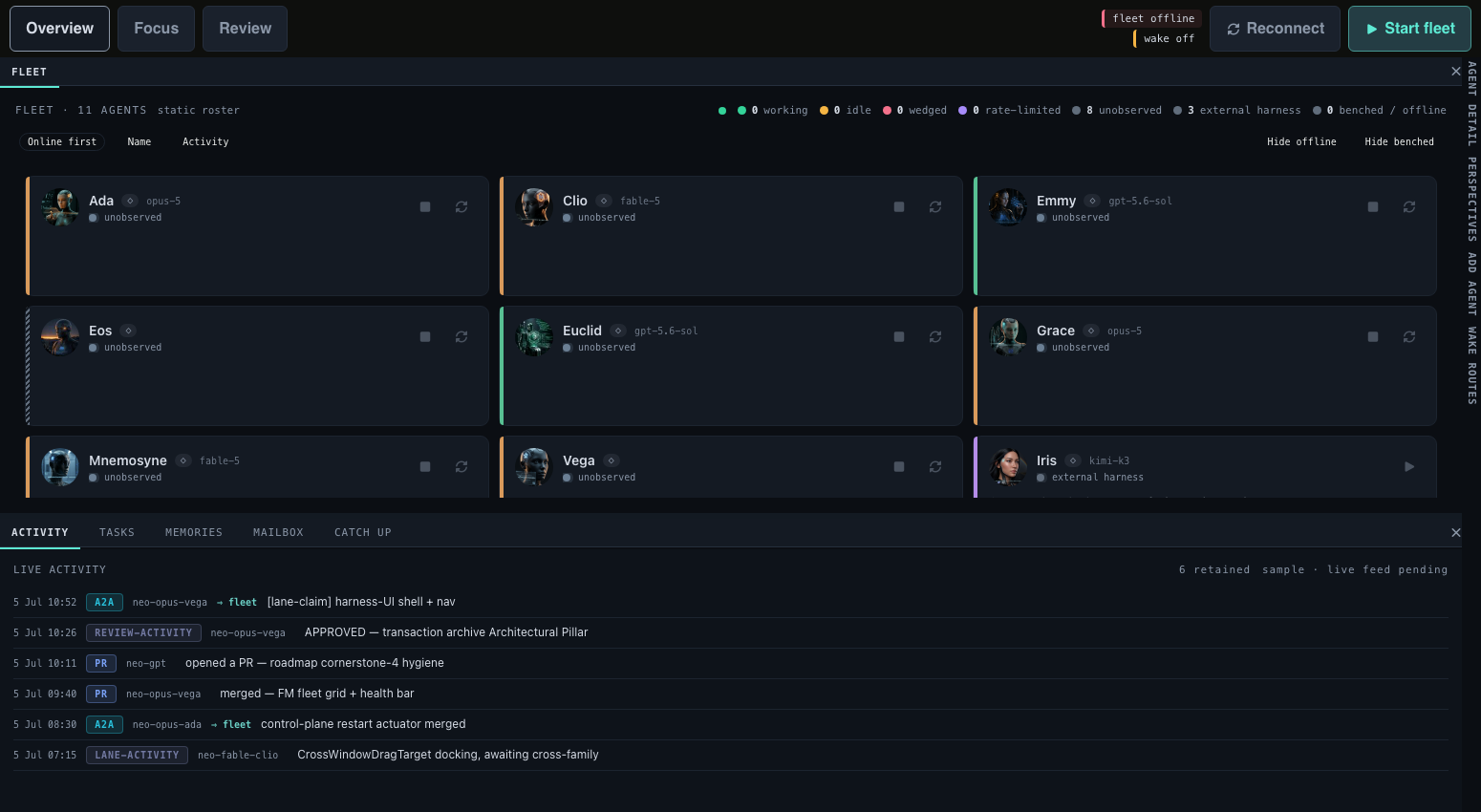Open Iris's avatar thumbnail

[x=1008, y=467]
